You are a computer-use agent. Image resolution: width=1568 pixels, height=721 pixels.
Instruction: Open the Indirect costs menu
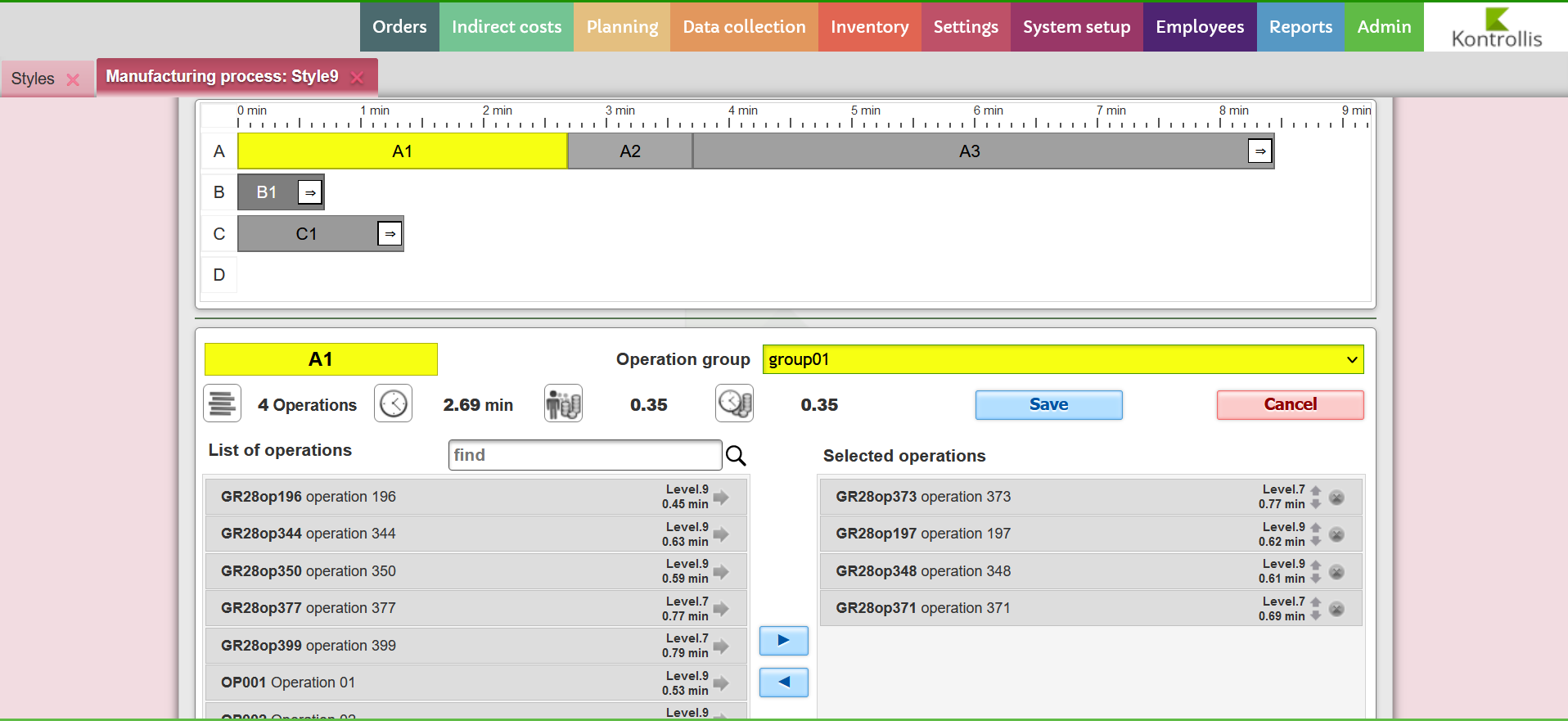(507, 27)
